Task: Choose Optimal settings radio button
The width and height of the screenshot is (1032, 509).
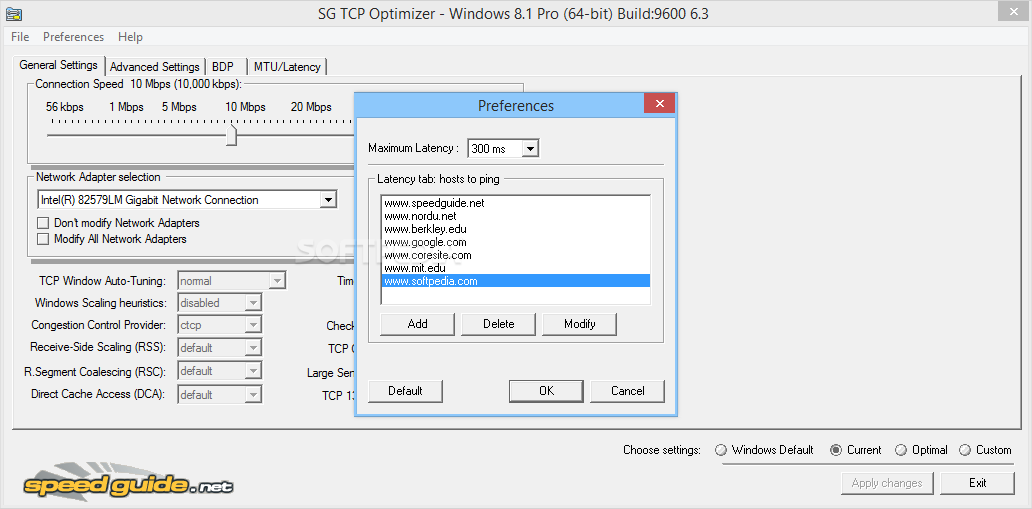Action: [x=901, y=450]
